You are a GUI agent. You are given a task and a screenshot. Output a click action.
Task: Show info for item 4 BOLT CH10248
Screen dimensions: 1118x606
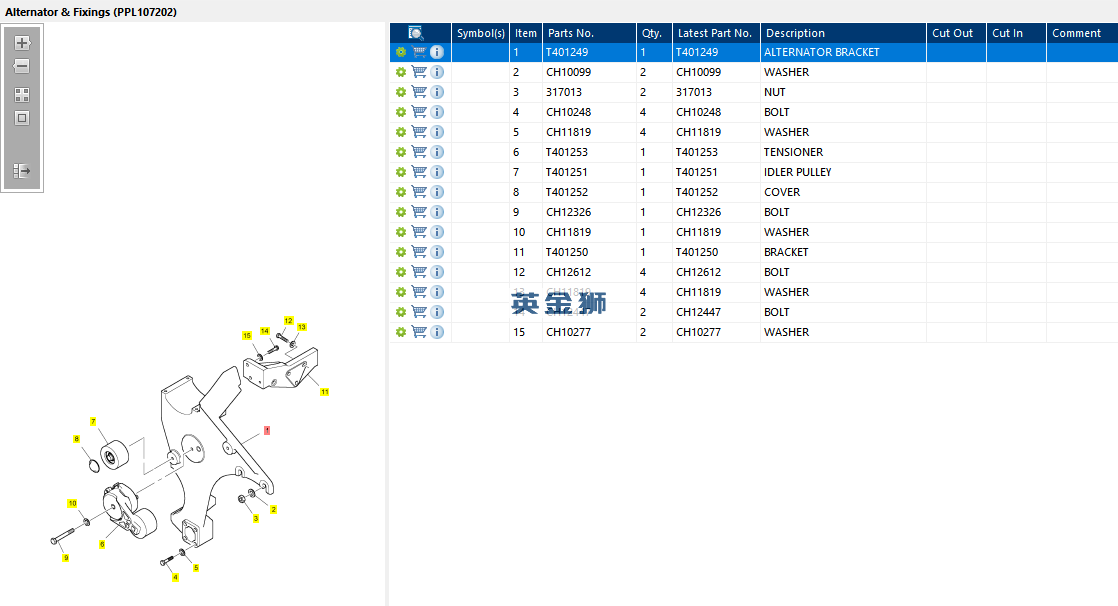point(437,112)
